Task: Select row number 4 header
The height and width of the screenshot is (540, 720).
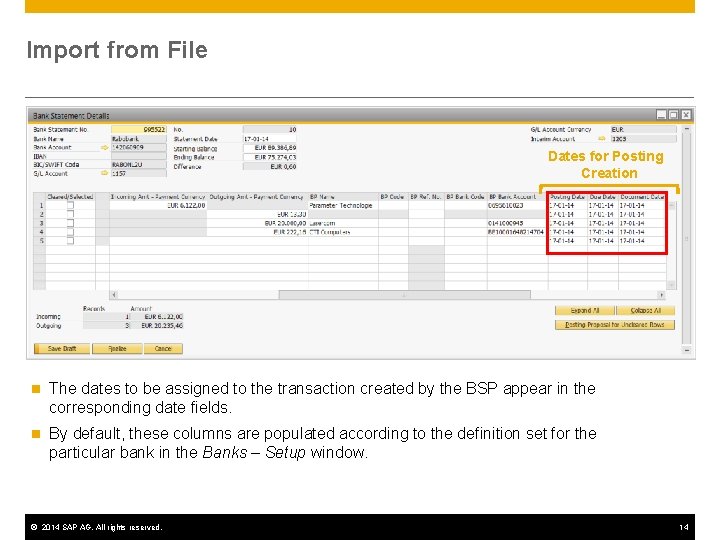Action: click(x=39, y=232)
